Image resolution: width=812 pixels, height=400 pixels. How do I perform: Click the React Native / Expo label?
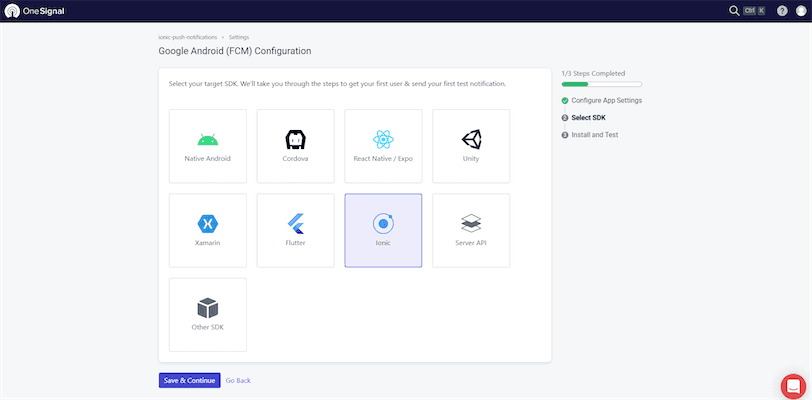pos(383,159)
